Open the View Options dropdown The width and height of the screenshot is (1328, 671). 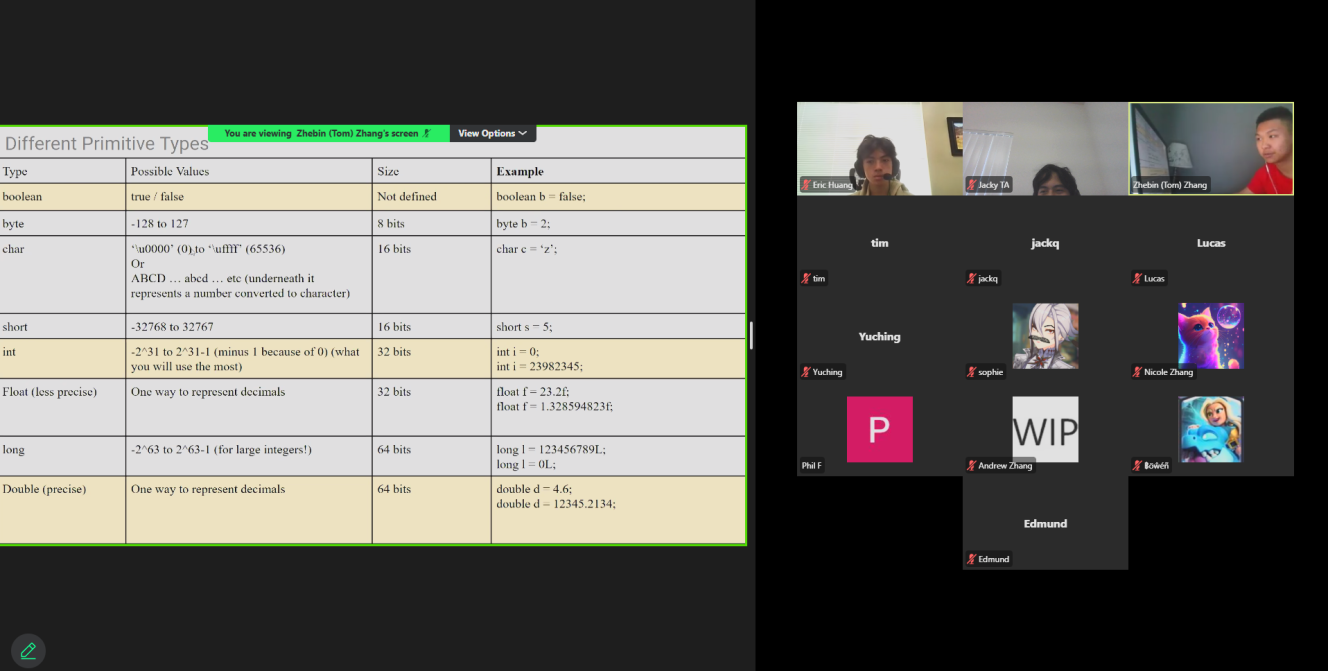click(492, 133)
